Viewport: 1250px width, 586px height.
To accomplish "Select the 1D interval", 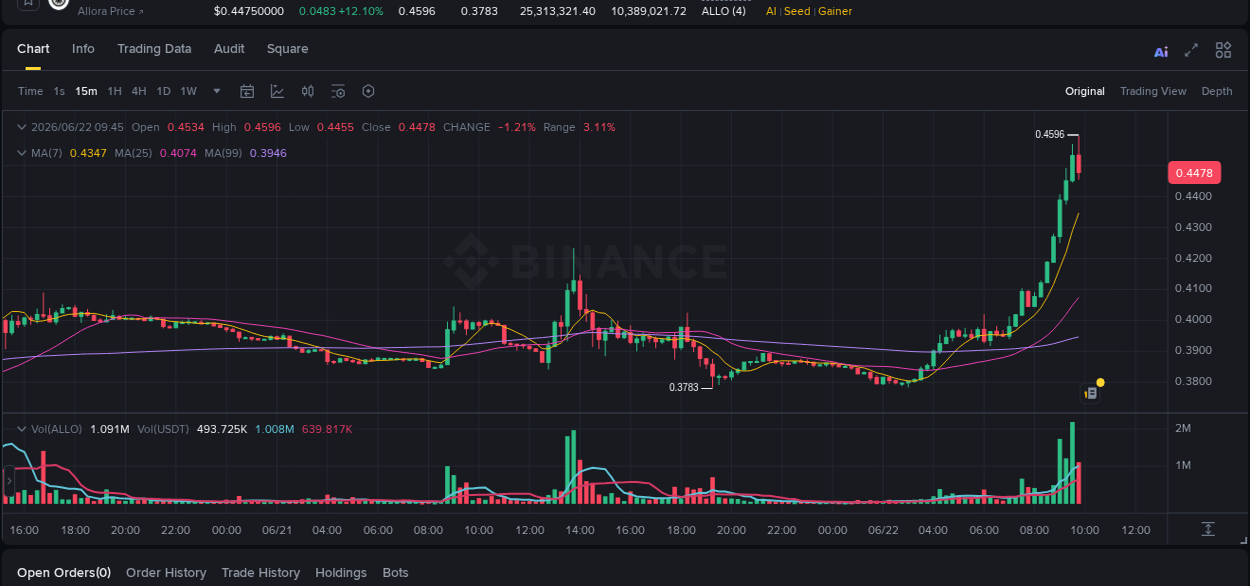I will [163, 91].
